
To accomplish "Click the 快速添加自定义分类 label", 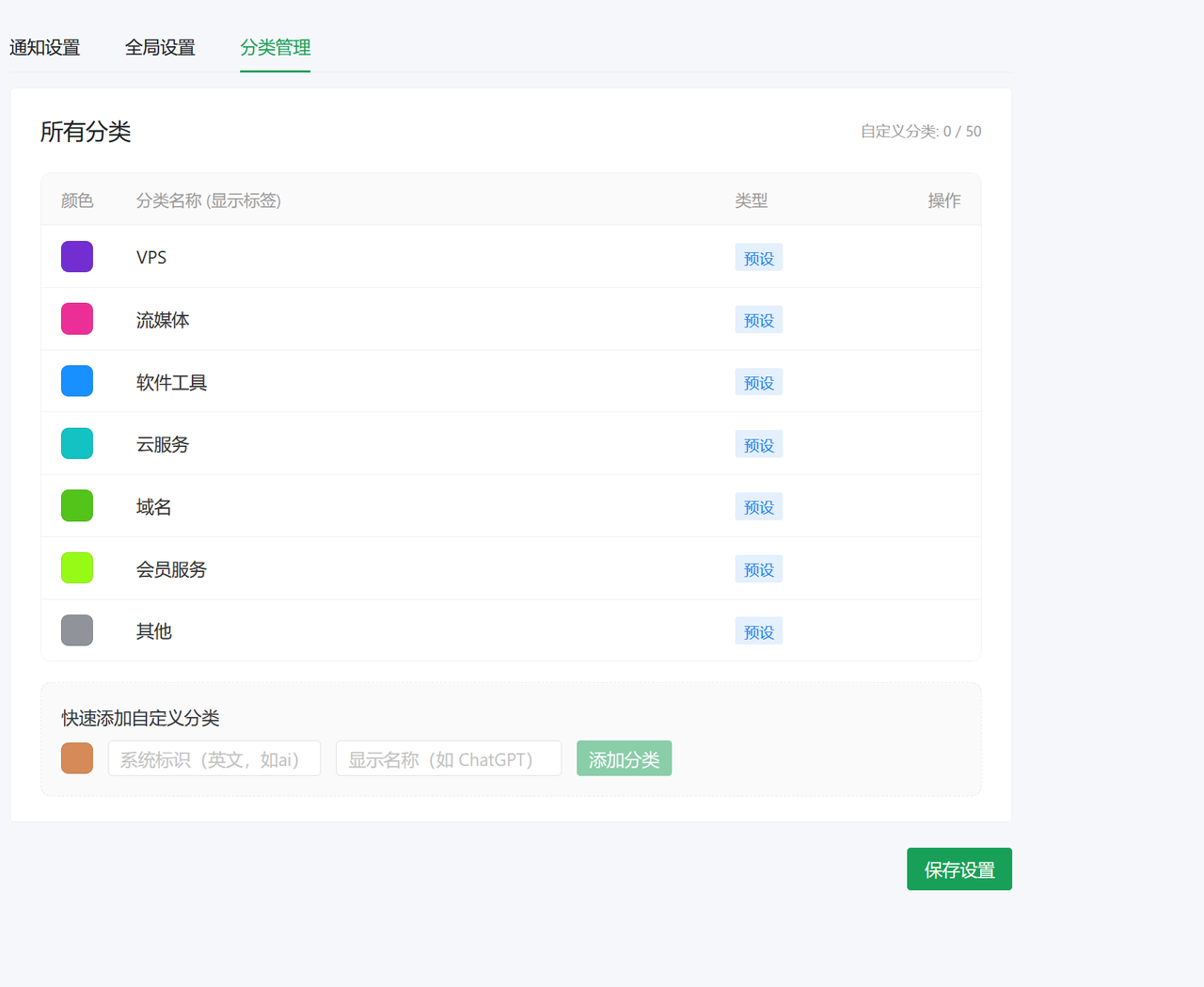I will click(141, 718).
